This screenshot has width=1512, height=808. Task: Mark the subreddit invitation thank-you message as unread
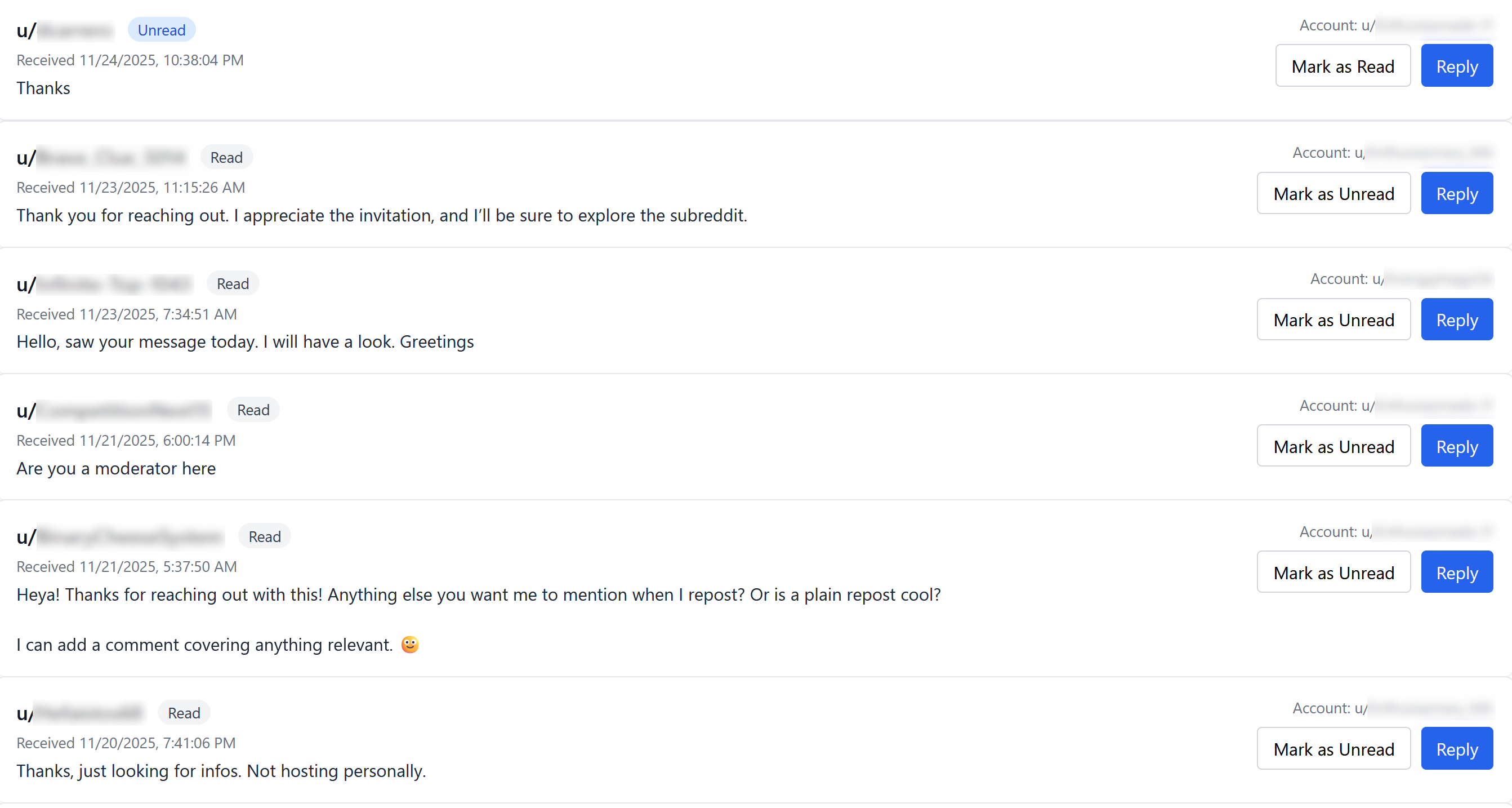(x=1333, y=194)
